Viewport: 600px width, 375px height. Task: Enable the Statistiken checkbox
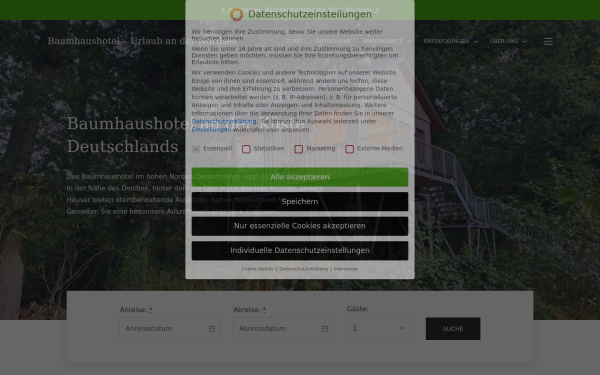(x=246, y=149)
